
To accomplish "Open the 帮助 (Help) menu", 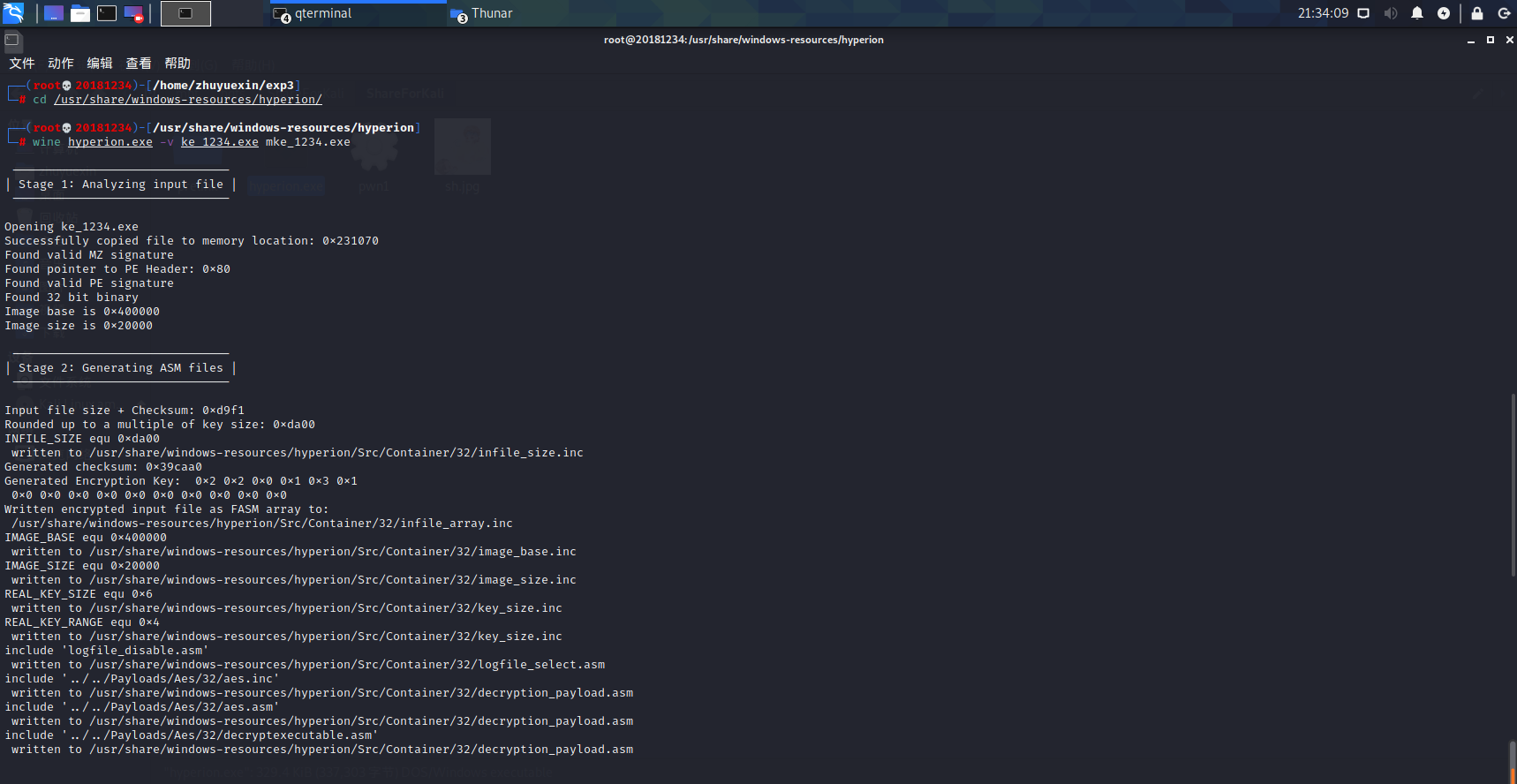I will (x=177, y=64).
